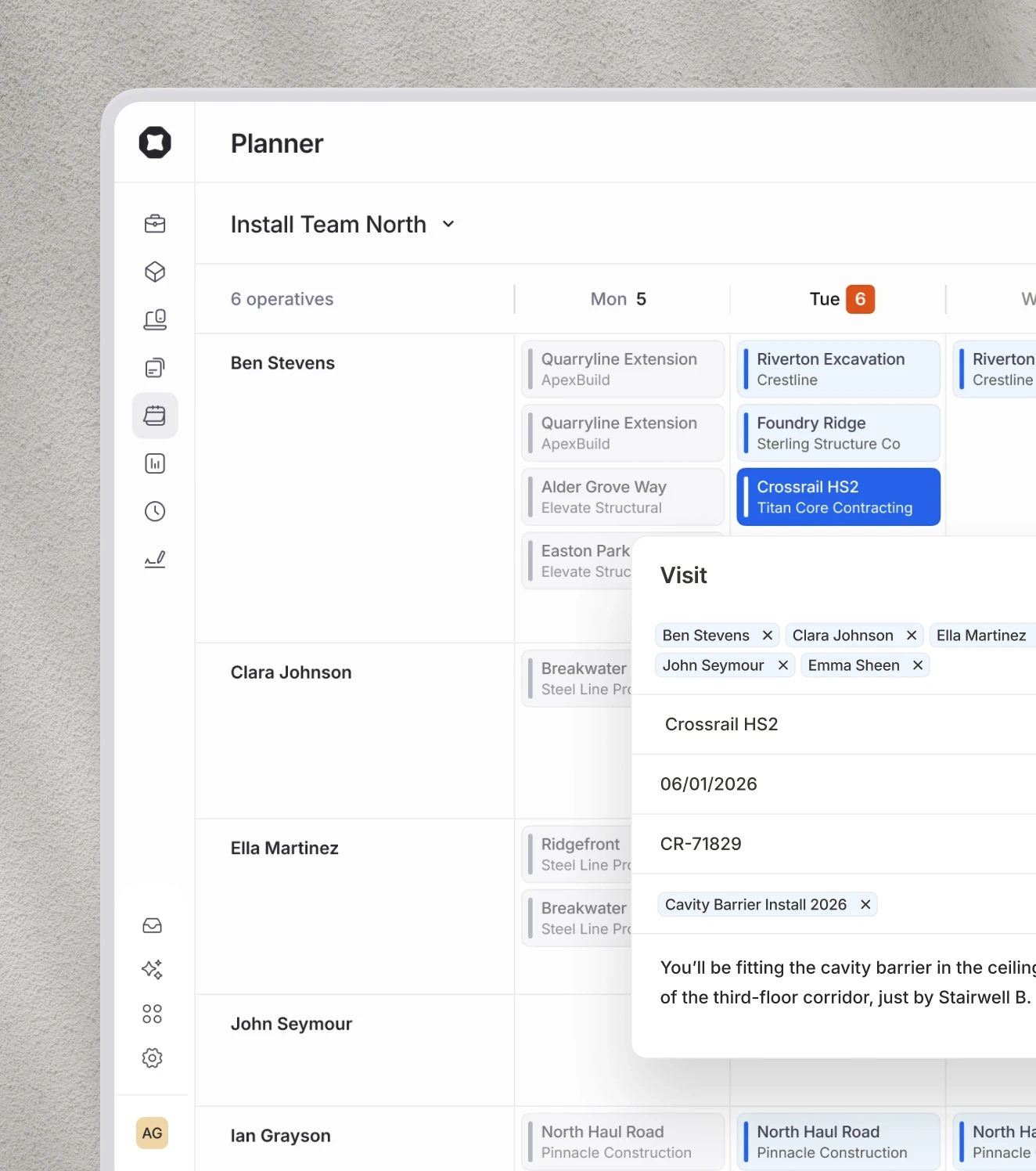Select operative row Clara Johnson

point(291,672)
